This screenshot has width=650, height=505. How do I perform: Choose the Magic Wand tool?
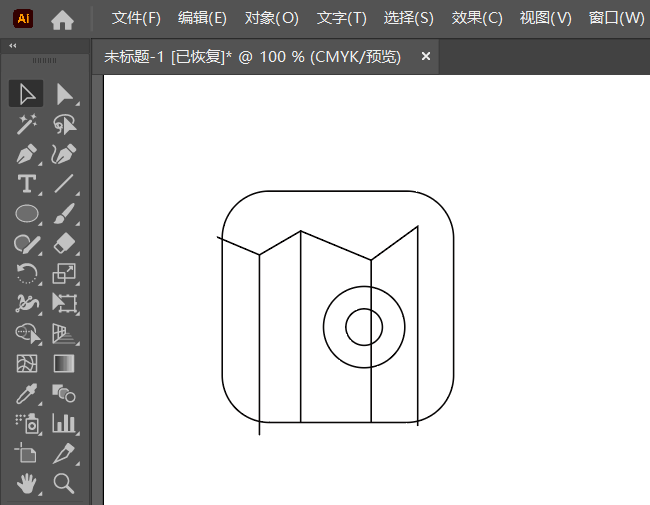pyautogui.click(x=27, y=124)
